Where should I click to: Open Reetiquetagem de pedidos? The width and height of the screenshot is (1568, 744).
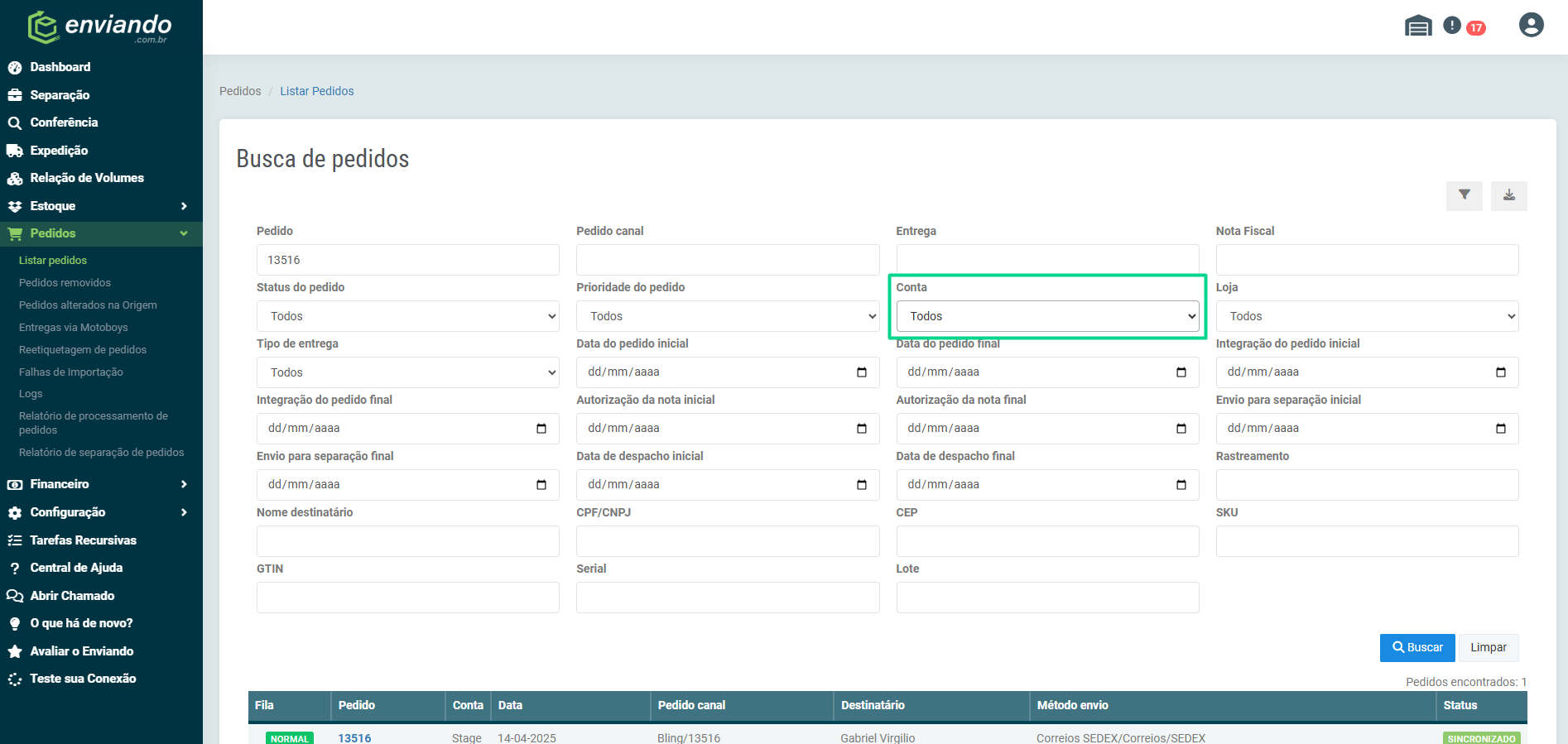click(x=83, y=350)
